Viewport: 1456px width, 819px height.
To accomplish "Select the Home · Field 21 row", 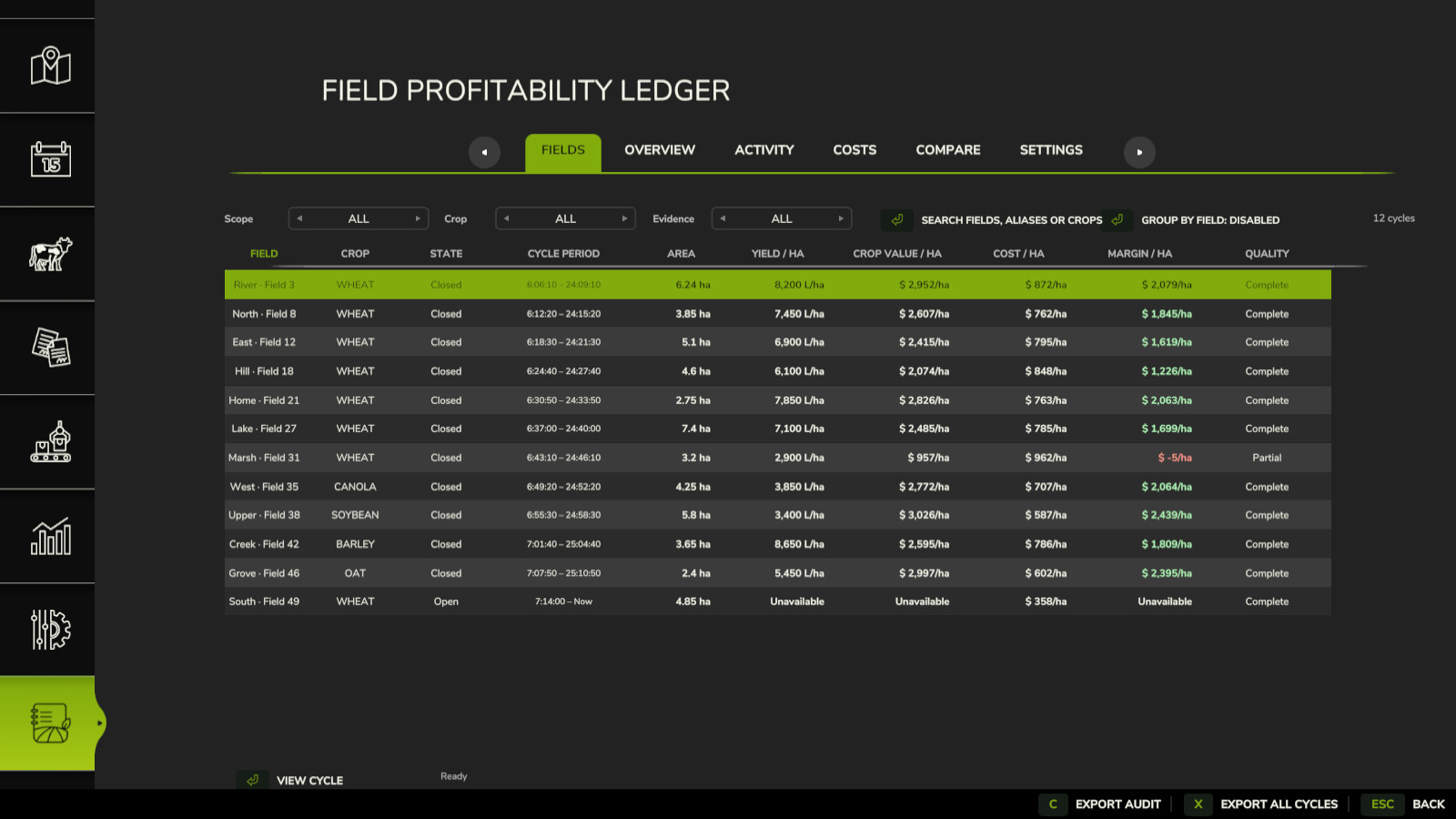I will coord(778,400).
